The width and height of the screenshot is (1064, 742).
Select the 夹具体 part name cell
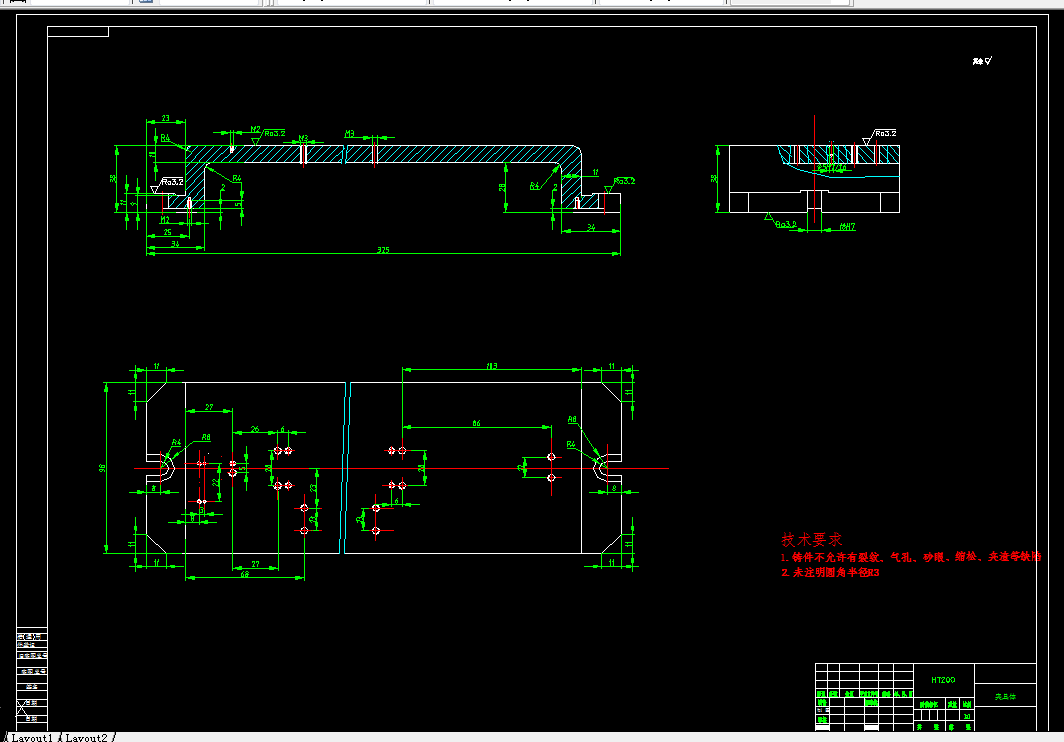[x=1005, y=696]
